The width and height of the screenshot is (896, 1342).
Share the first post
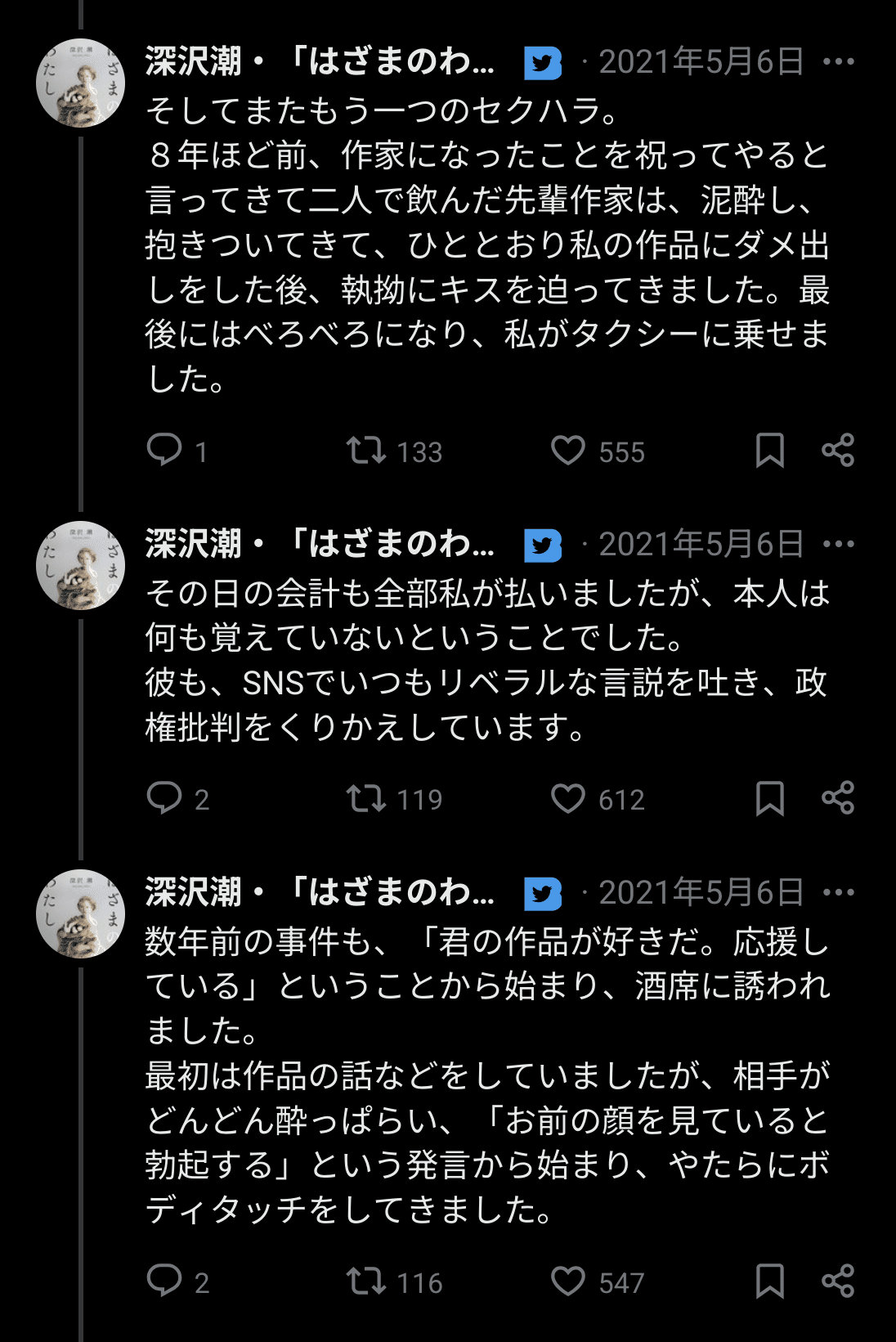[x=838, y=450]
